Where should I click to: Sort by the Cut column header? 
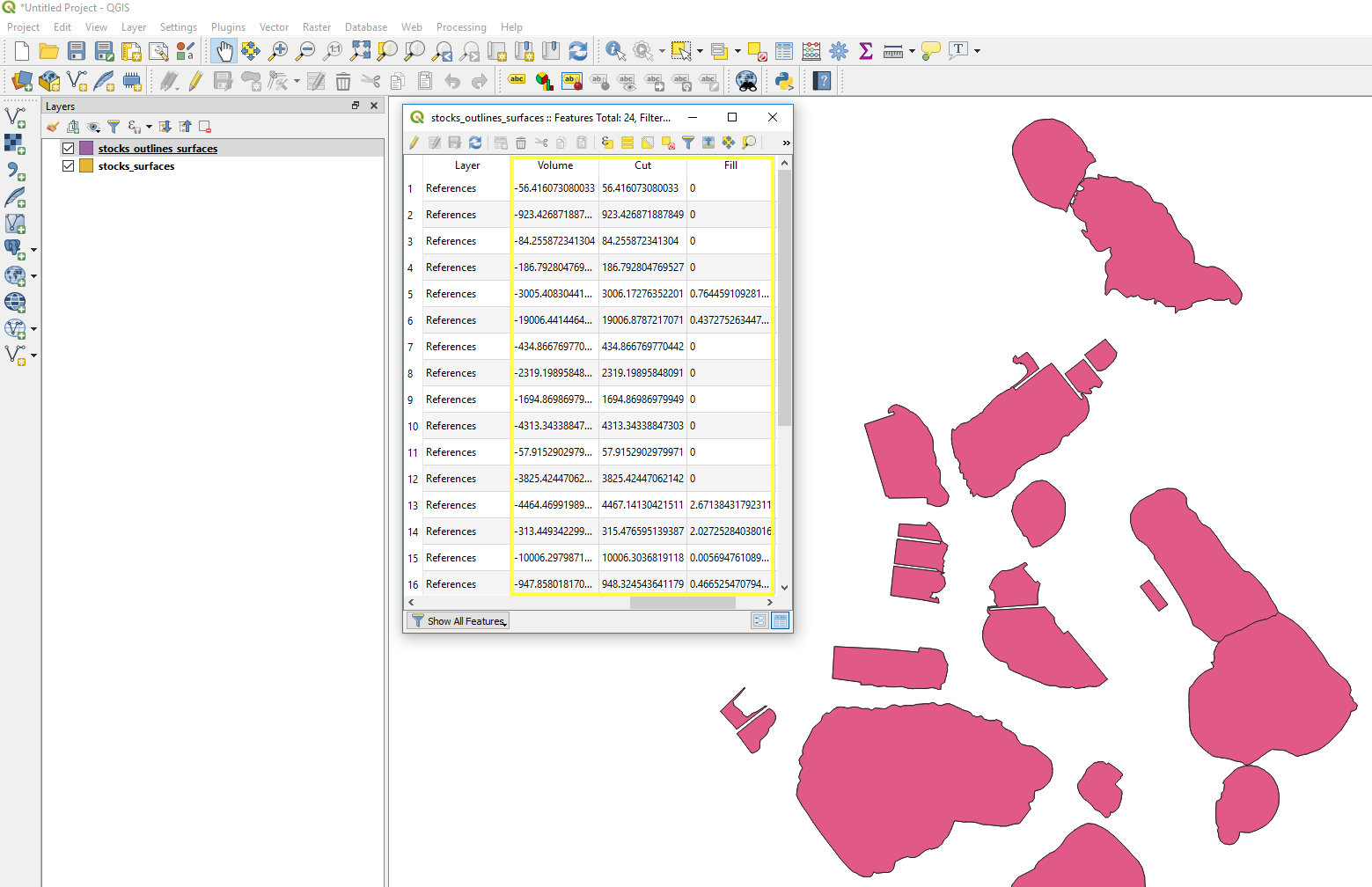[642, 165]
